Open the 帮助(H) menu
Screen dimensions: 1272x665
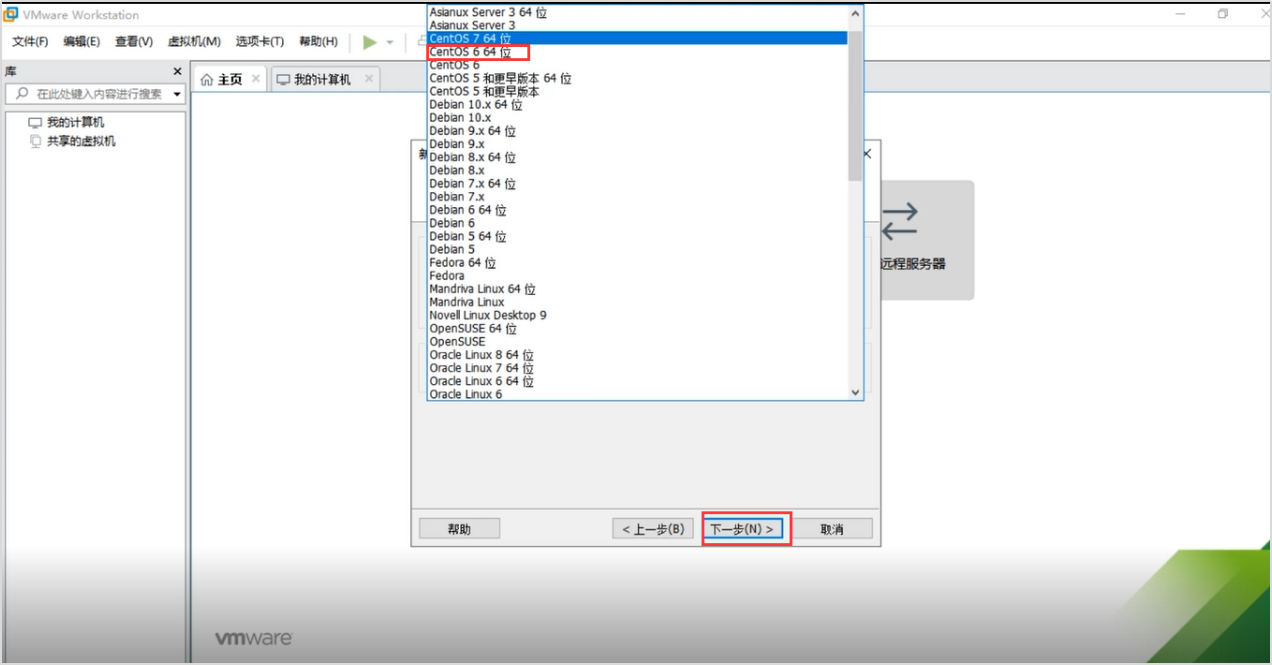coord(318,42)
